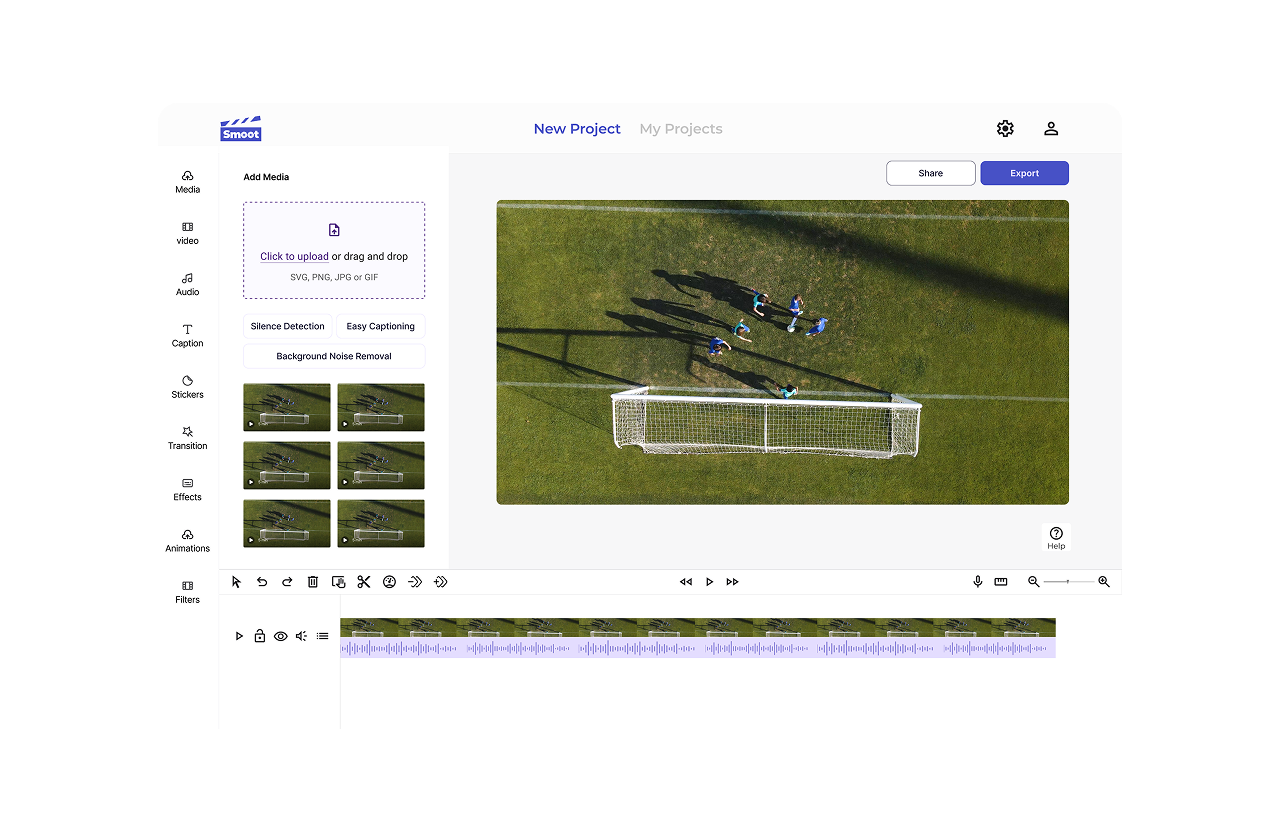The image size is (1280, 832).
Task: Open the Transition sidebar panel
Action: coord(187,438)
